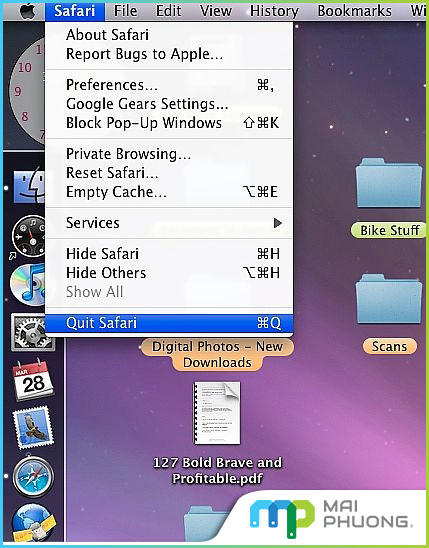Choose Hide Safari

[169, 254]
